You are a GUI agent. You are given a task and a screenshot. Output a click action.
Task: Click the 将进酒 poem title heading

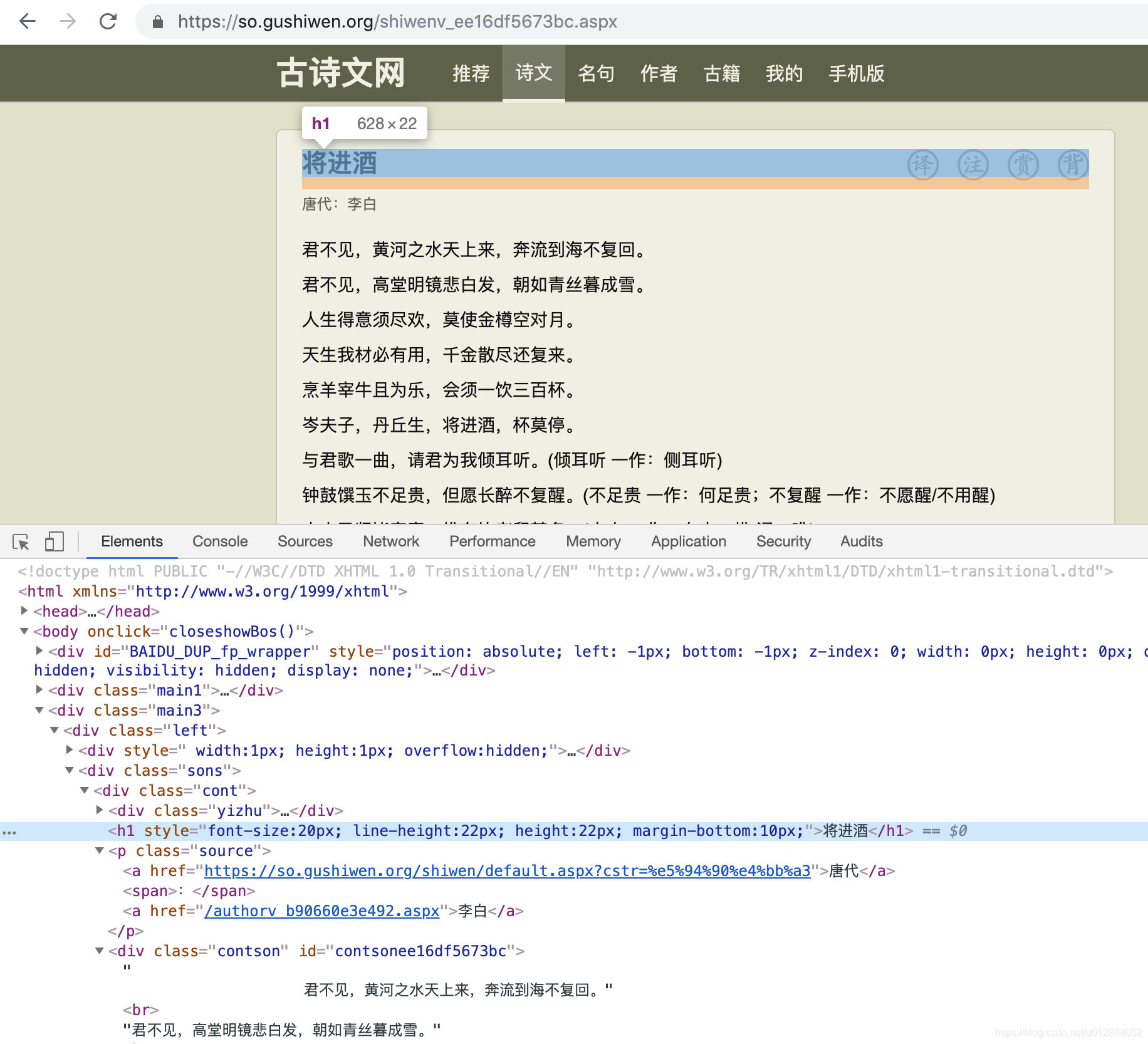340,164
